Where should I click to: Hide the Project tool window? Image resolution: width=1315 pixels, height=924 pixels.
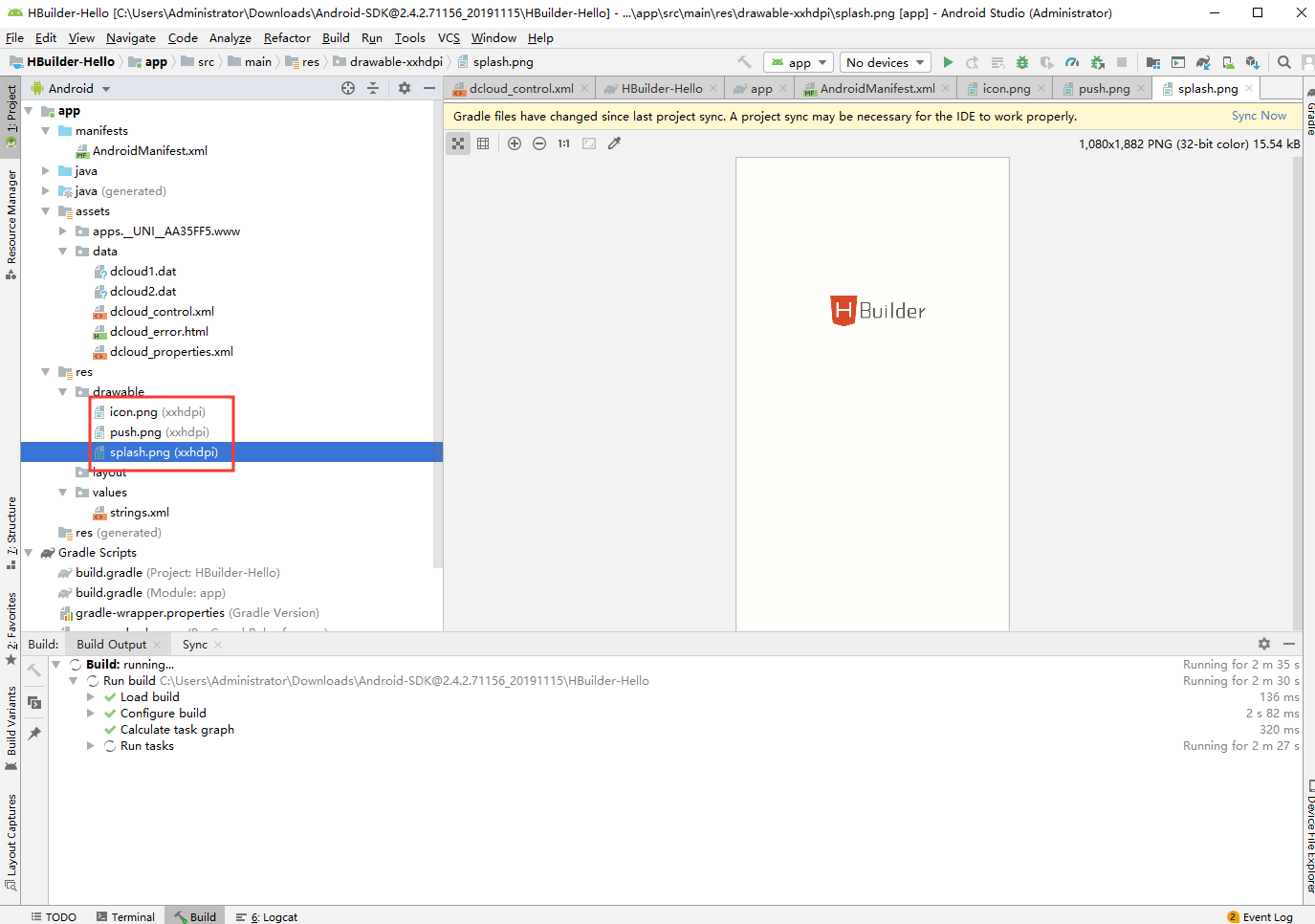(429, 88)
